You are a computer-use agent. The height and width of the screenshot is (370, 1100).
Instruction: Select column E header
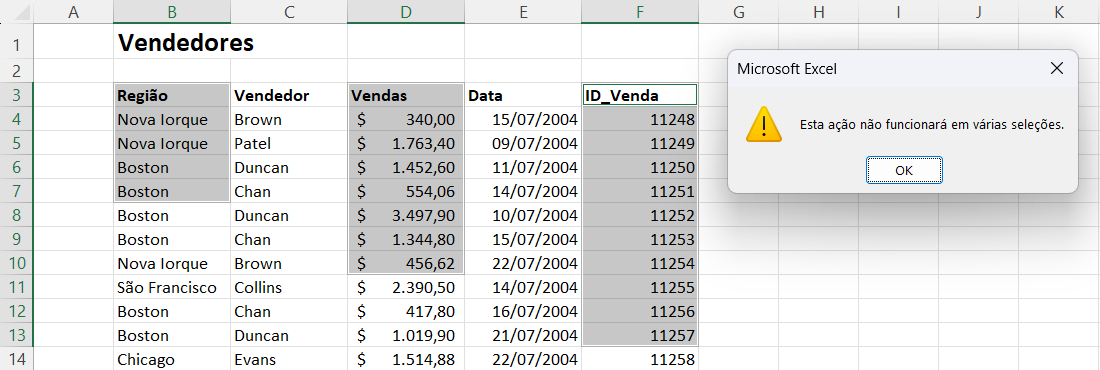click(523, 11)
